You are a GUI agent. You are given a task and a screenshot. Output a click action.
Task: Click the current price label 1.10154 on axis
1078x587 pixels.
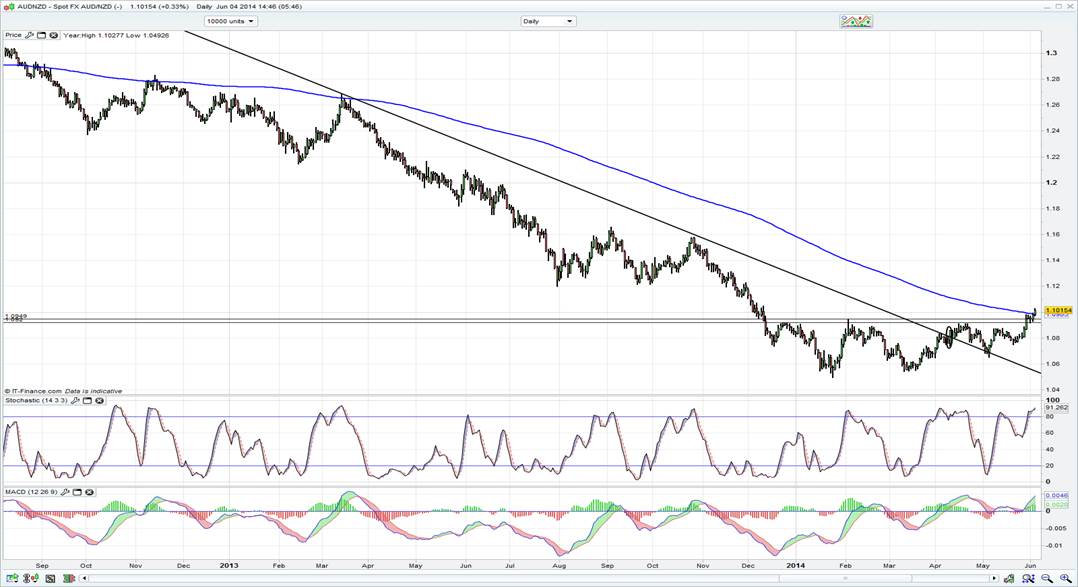point(1058,311)
